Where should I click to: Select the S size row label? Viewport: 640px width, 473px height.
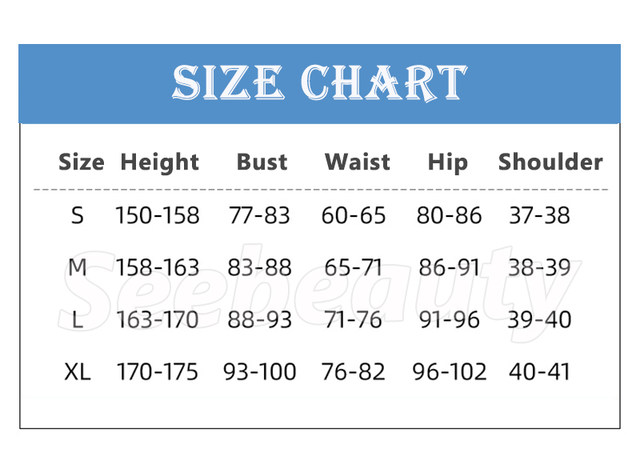click(x=77, y=215)
